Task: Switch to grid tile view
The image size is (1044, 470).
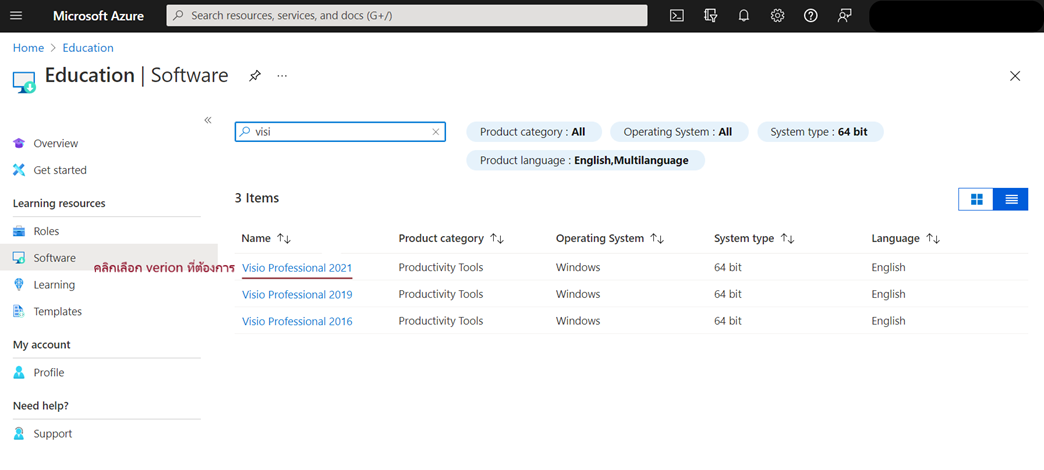Action: (976, 199)
